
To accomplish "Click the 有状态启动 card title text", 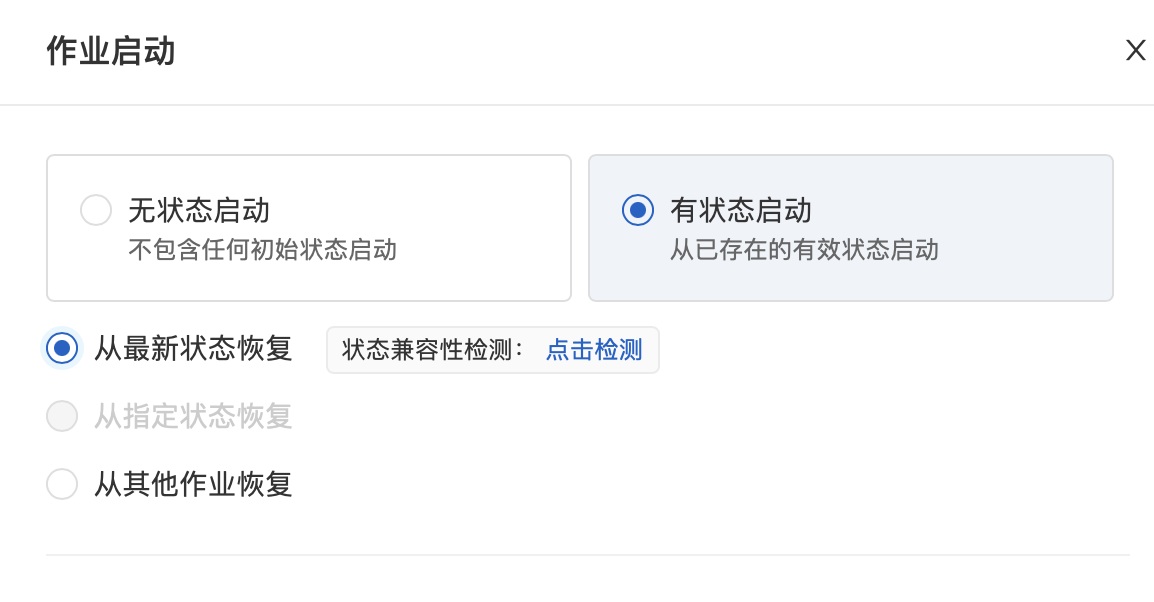I will 741,211.
